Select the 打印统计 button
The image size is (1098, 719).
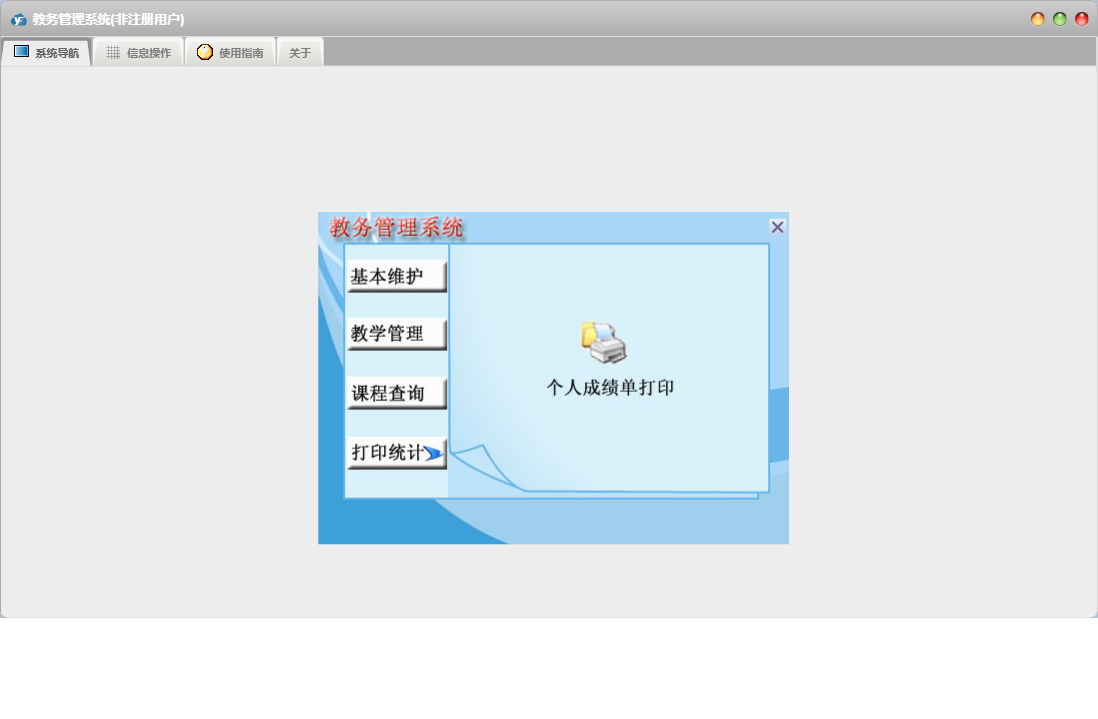pyautogui.click(x=396, y=453)
